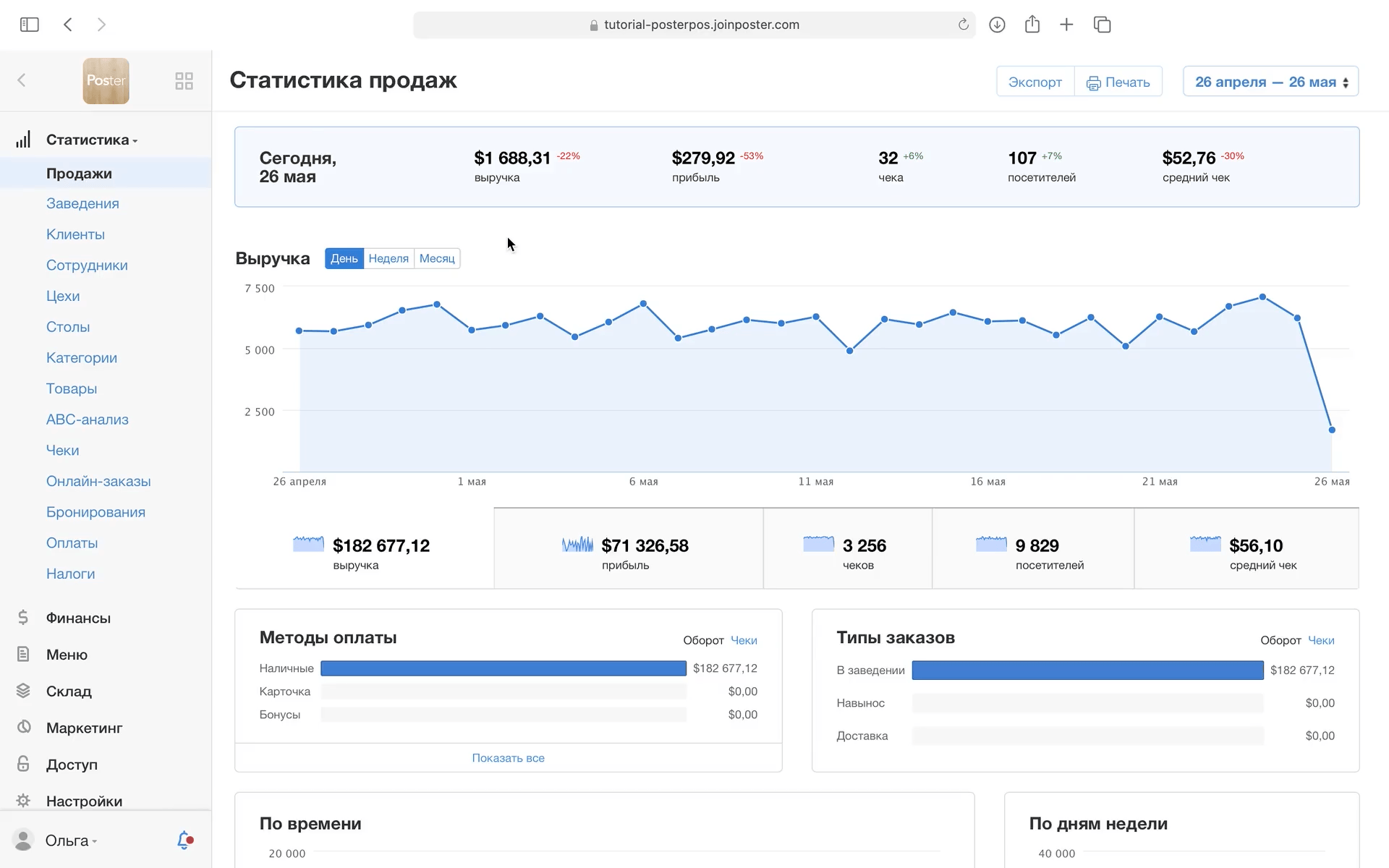1389x868 pixels.
Task: Click the Poster logo icon
Action: (106, 81)
